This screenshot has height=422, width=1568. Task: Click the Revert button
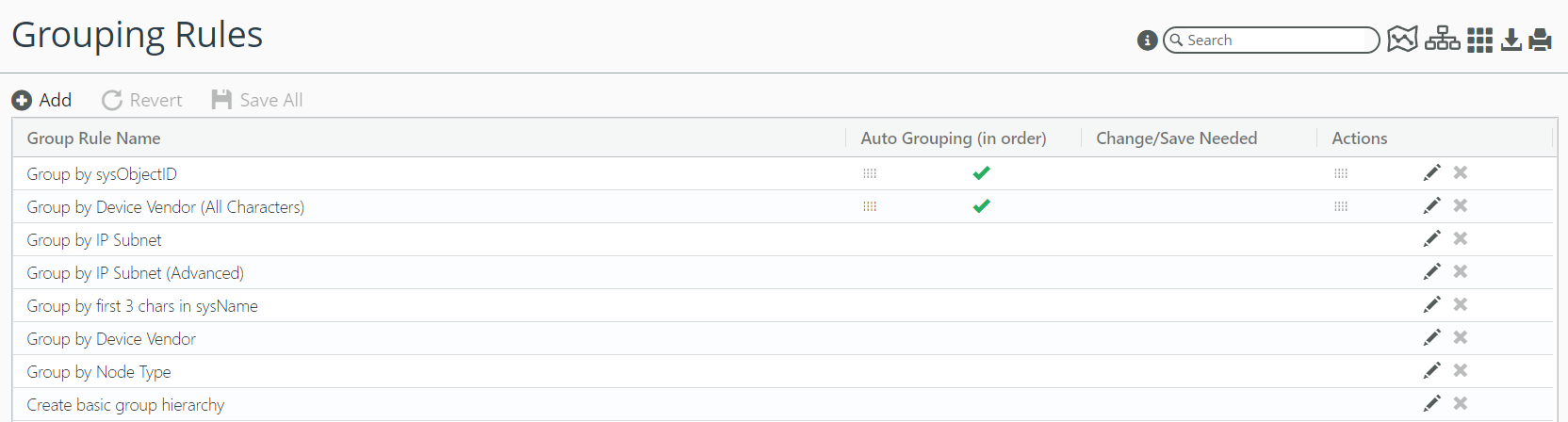click(142, 100)
